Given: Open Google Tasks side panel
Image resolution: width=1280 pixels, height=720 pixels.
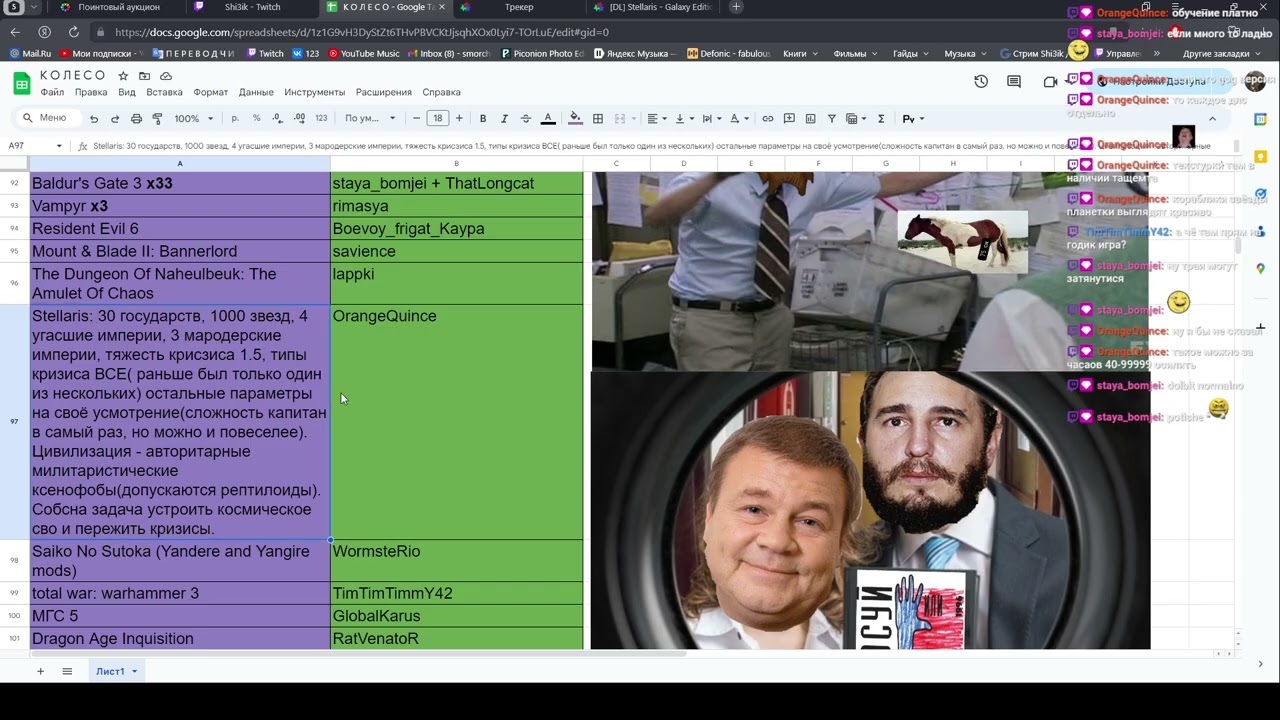Looking at the screenshot, I should point(1260,194).
